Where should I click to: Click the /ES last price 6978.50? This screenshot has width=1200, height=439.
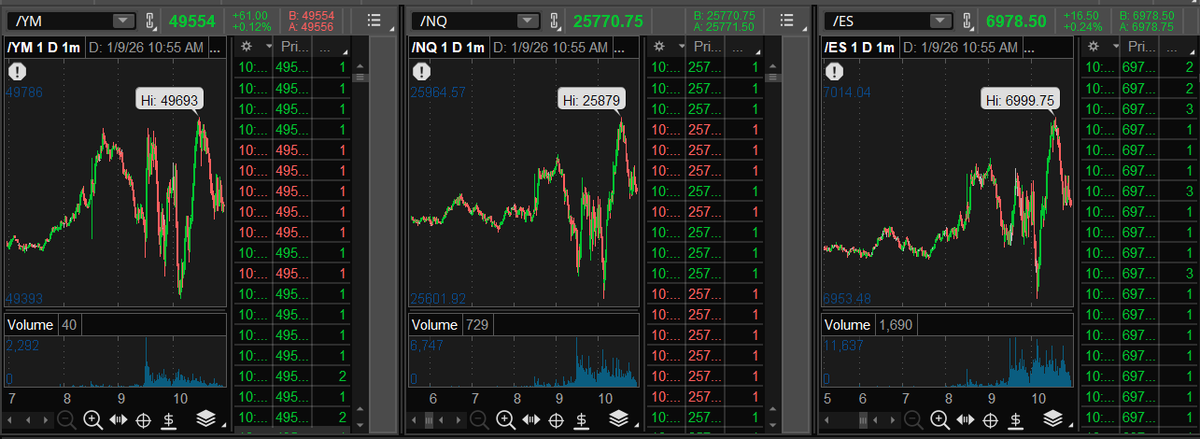click(1015, 21)
